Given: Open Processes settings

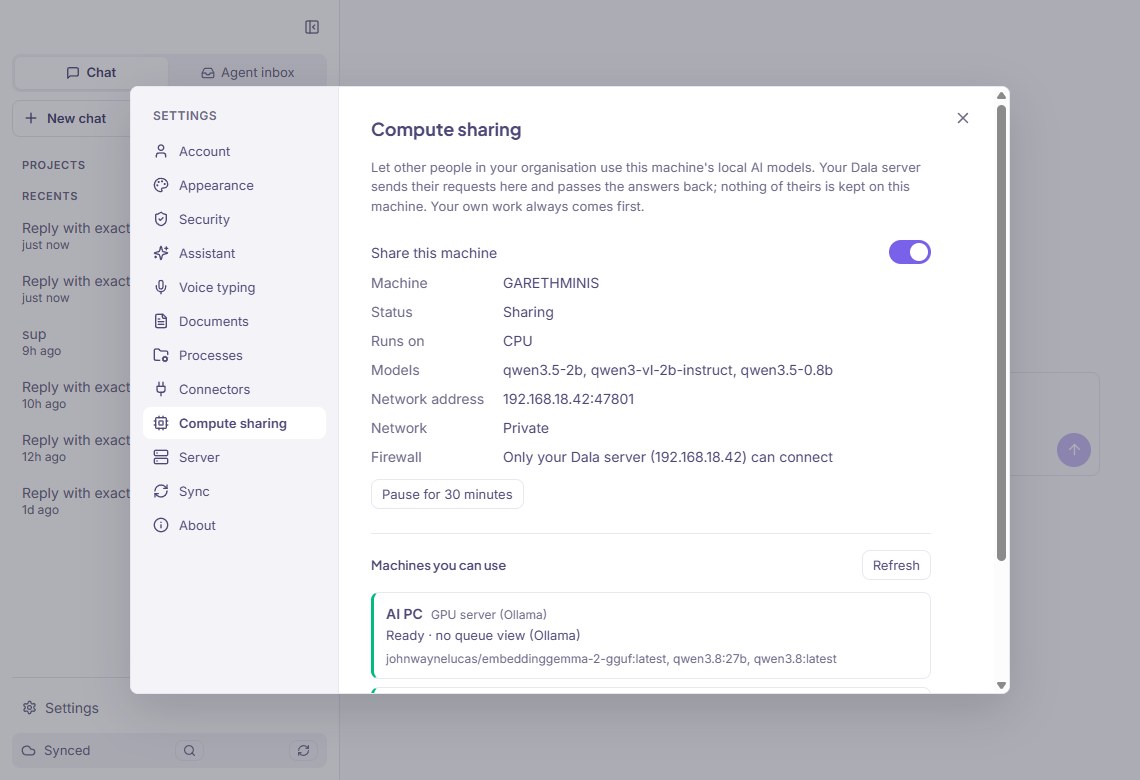Looking at the screenshot, I should point(234,355).
